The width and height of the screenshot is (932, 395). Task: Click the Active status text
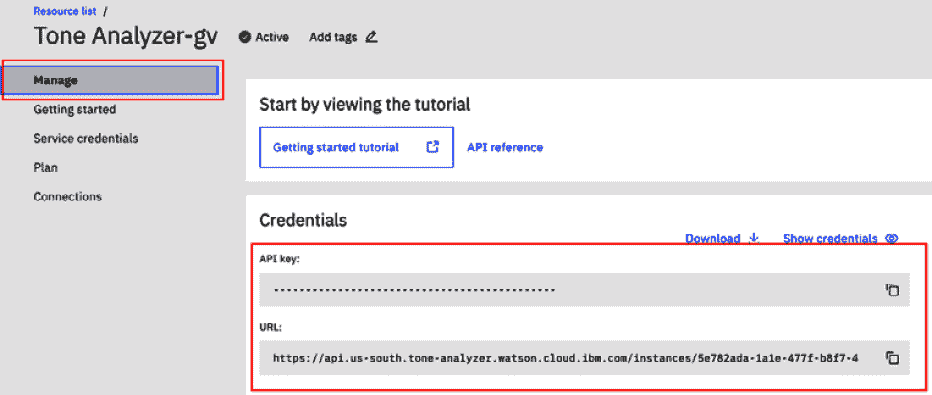tap(272, 37)
